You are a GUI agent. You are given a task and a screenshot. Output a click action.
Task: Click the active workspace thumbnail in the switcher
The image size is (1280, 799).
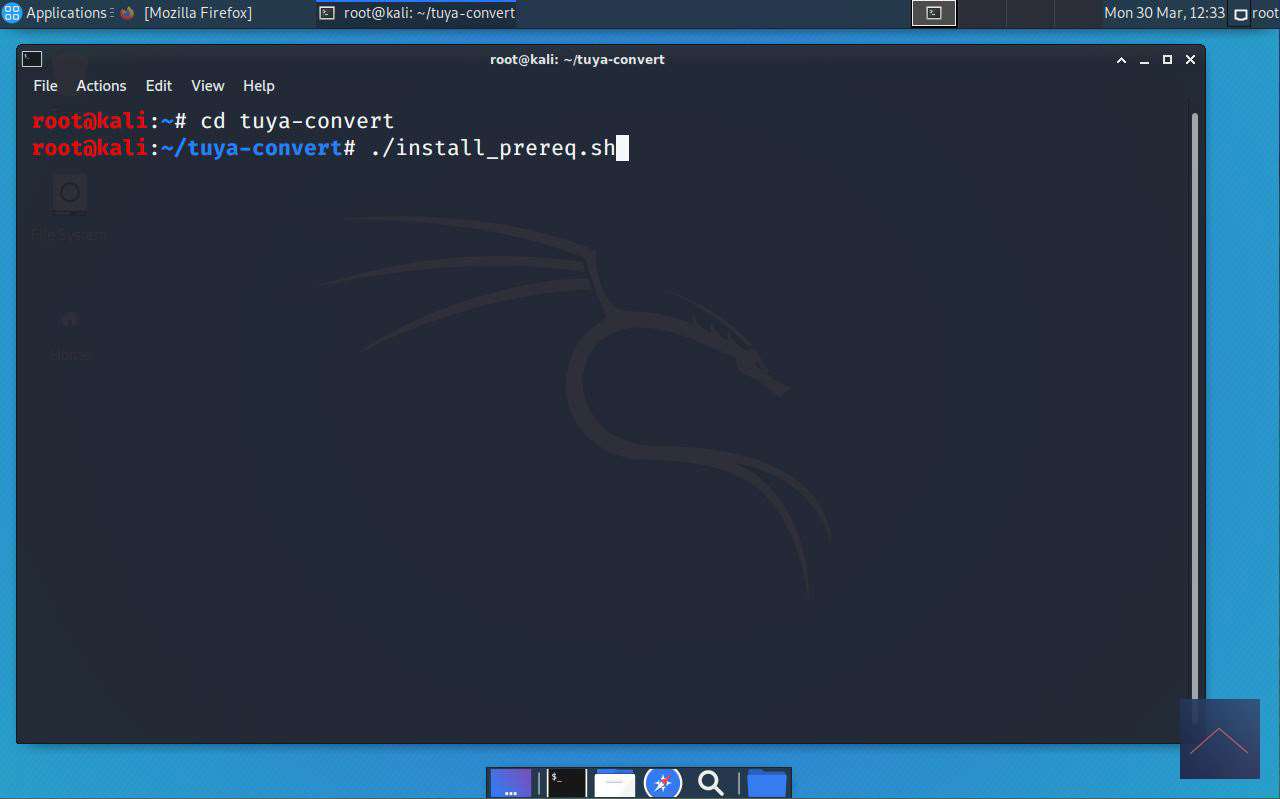tap(934, 13)
